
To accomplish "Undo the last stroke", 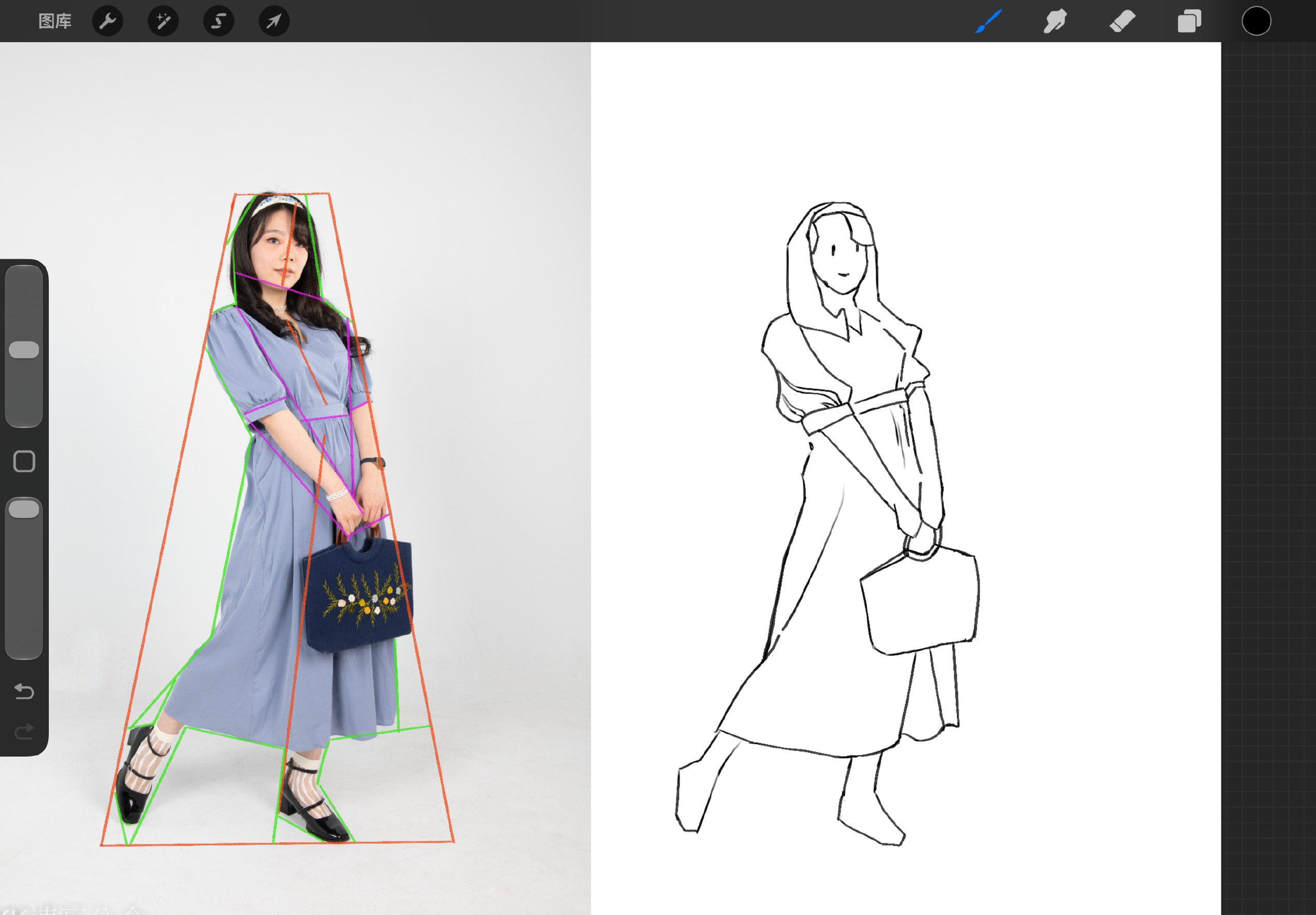I will click(24, 691).
